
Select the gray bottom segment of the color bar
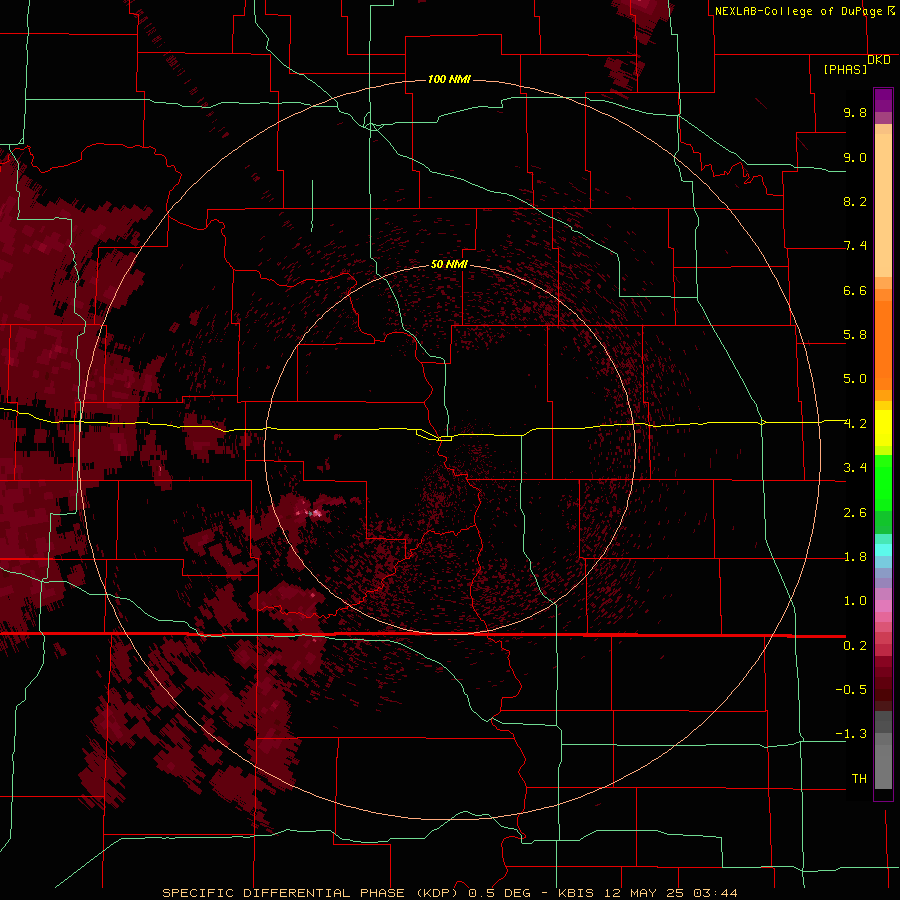pyautogui.click(x=883, y=750)
